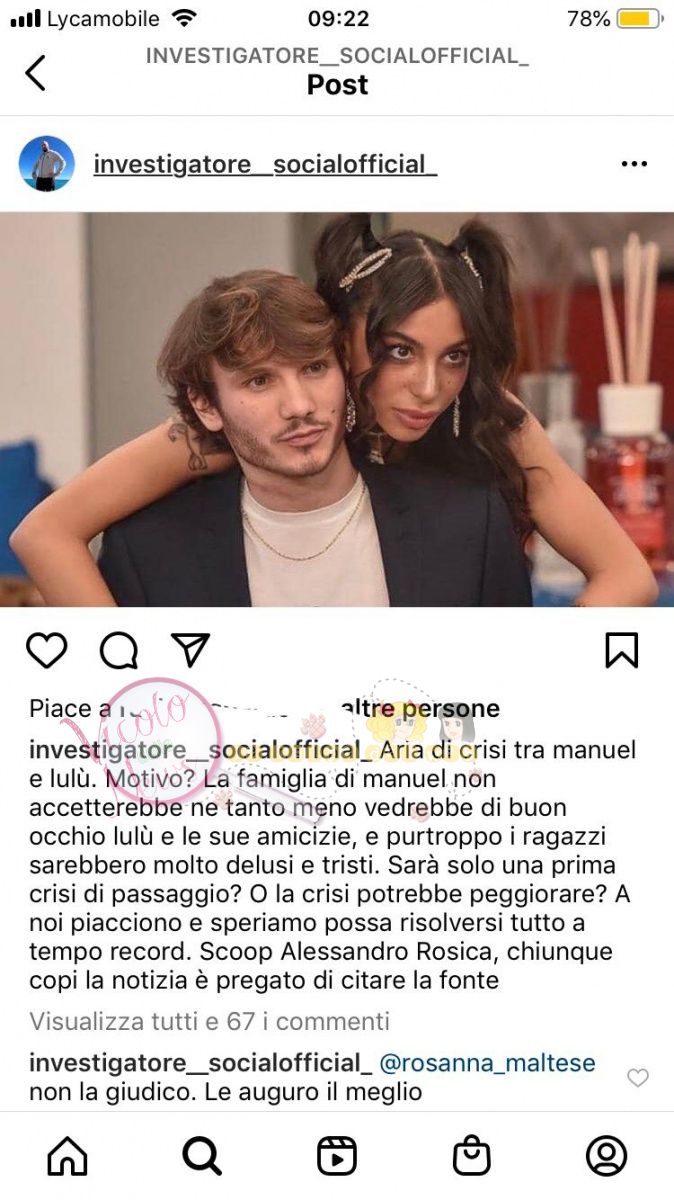The width and height of the screenshot is (674, 1200).
Task: Tap the couple photo in the post
Action: point(337,409)
